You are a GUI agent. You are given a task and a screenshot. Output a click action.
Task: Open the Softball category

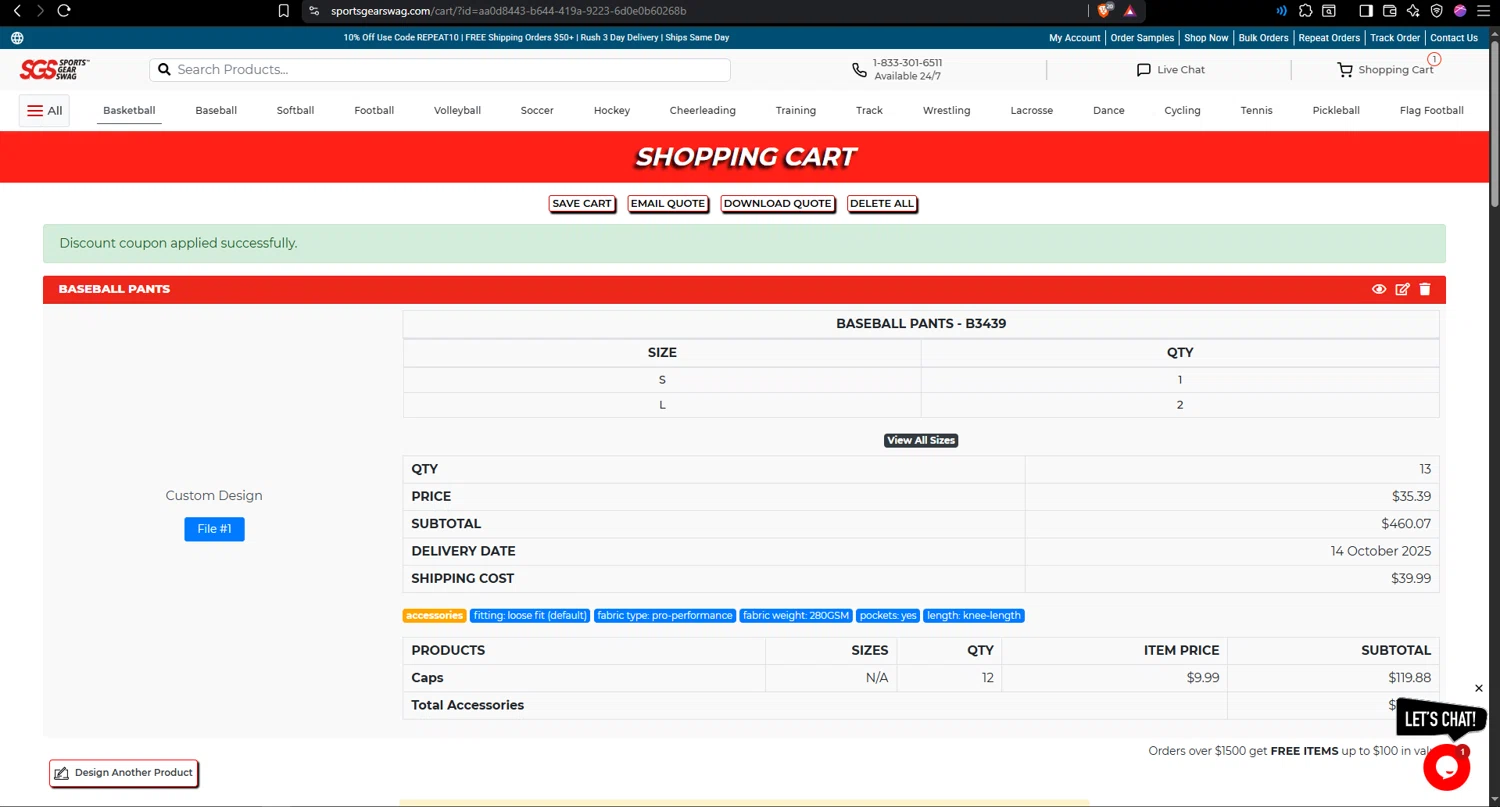coord(296,110)
